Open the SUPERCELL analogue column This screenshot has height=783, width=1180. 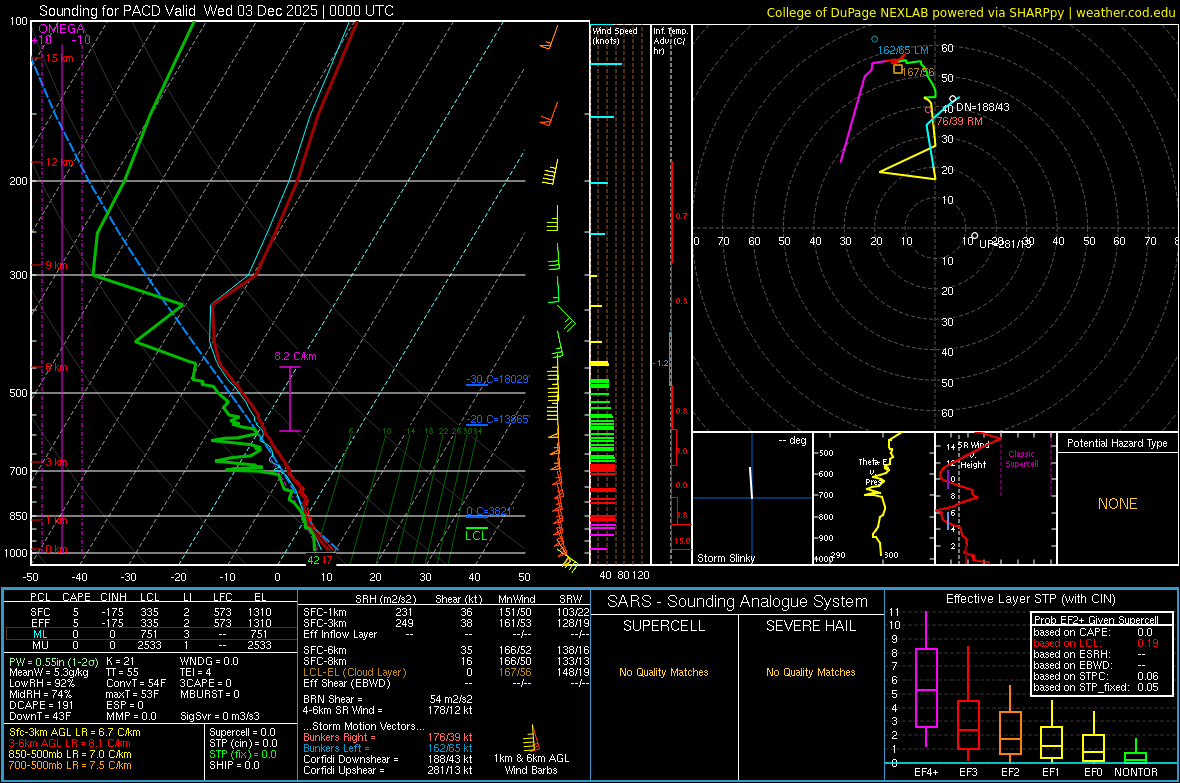[x=664, y=626]
